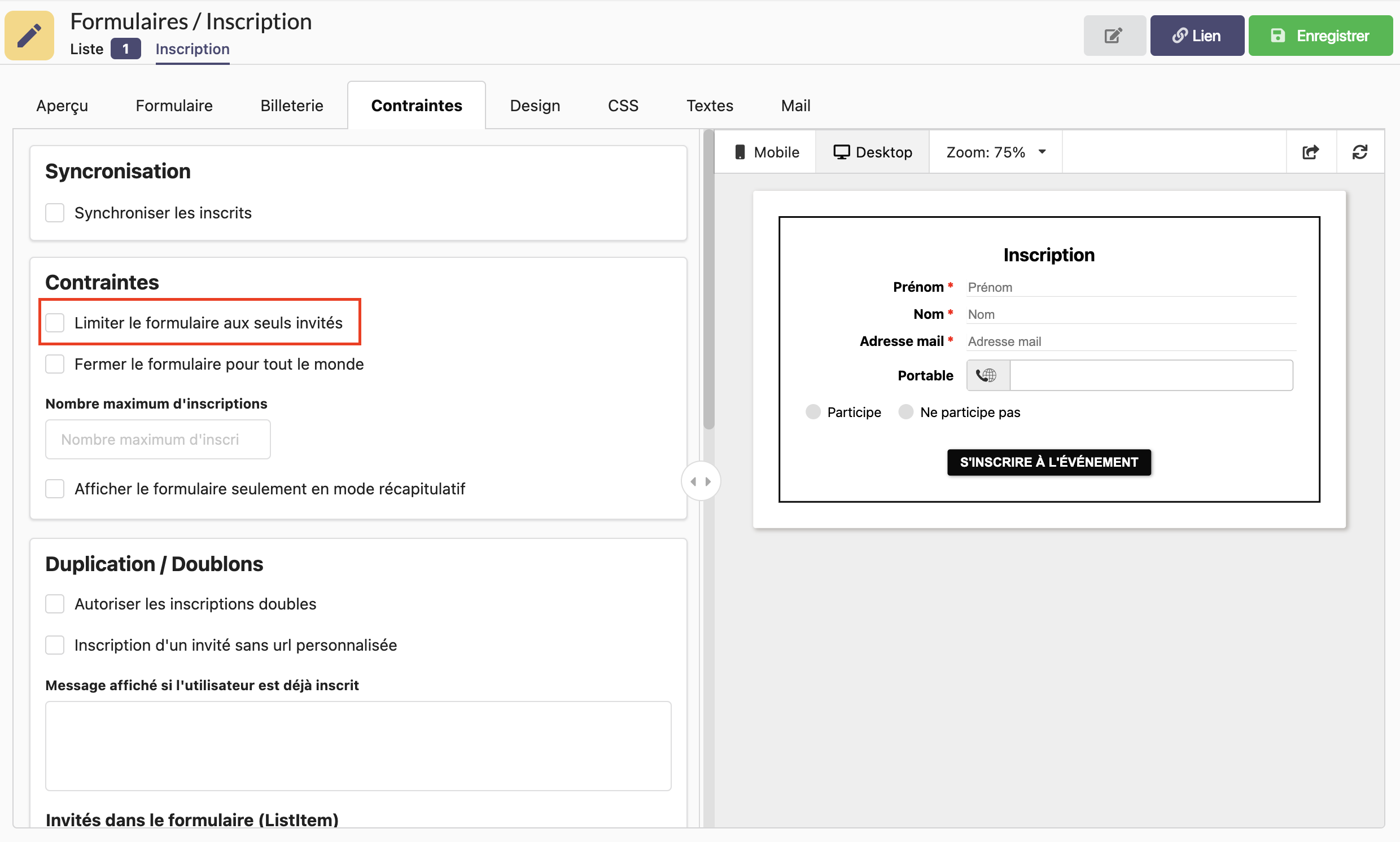The width and height of the screenshot is (1400, 842).
Task: Enable Synchroniser les inscrits checkbox
Action: coord(55,213)
